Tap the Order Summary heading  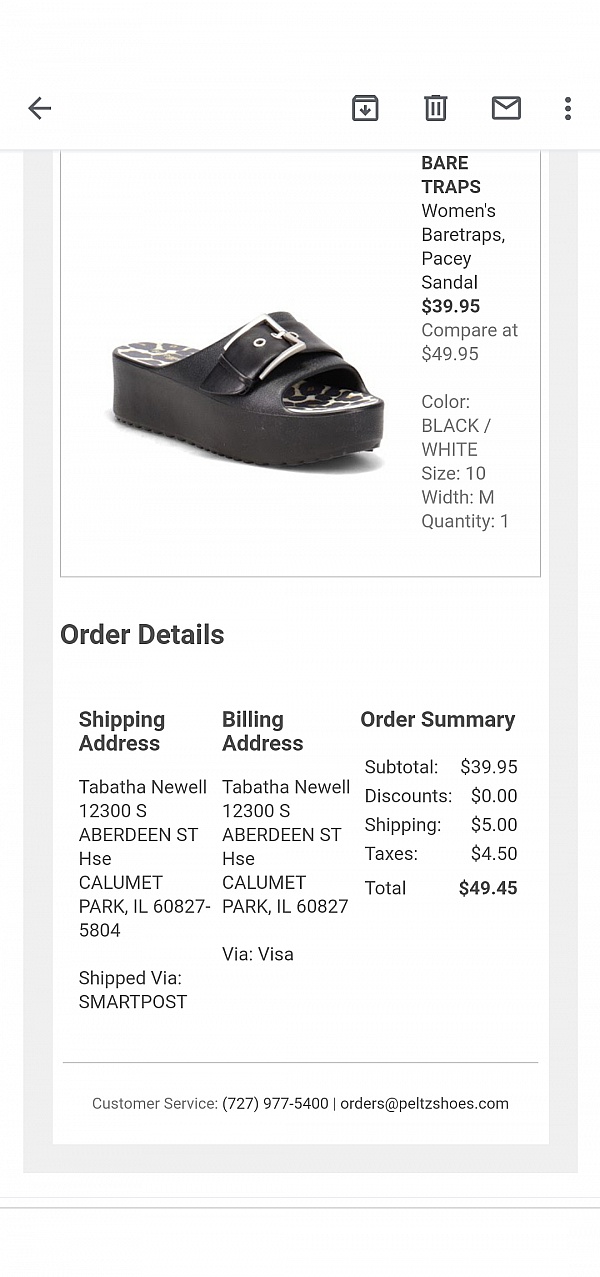click(437, 720)
